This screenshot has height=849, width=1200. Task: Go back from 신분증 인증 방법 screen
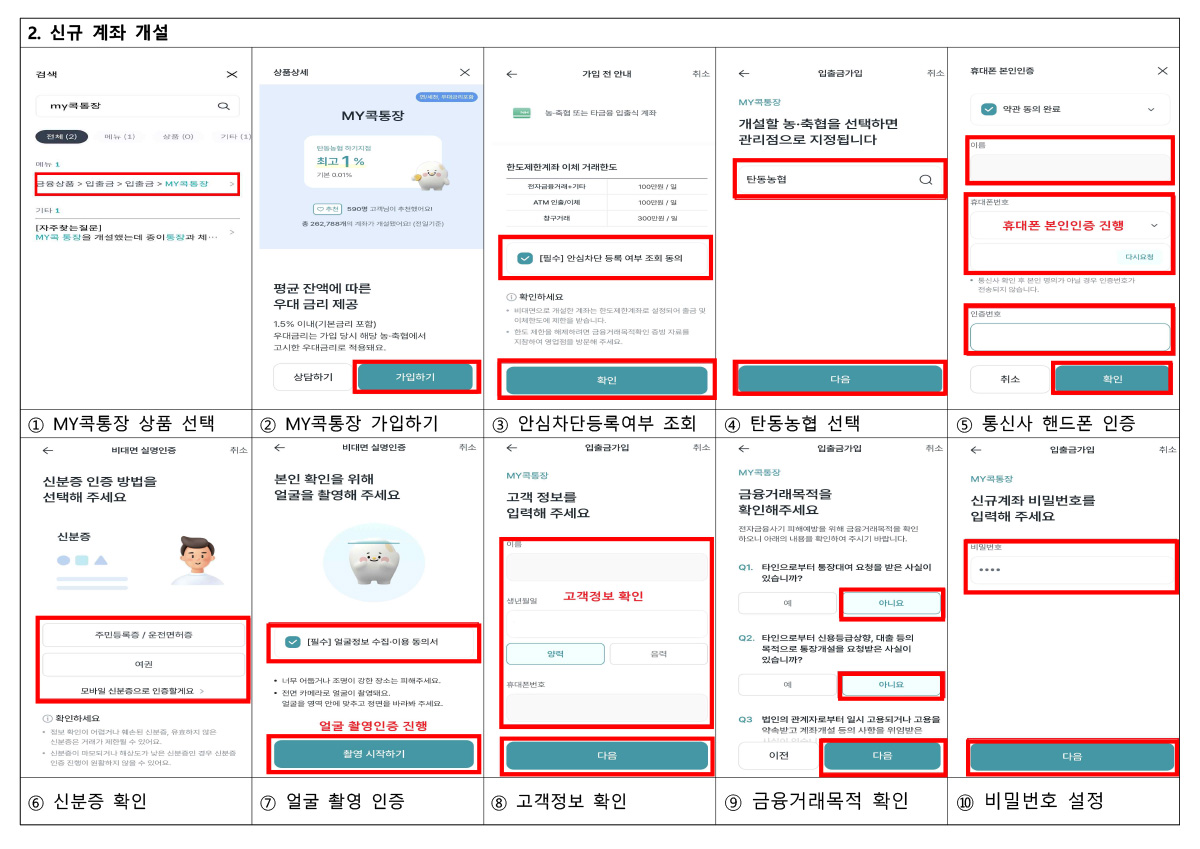click(47, 450)
